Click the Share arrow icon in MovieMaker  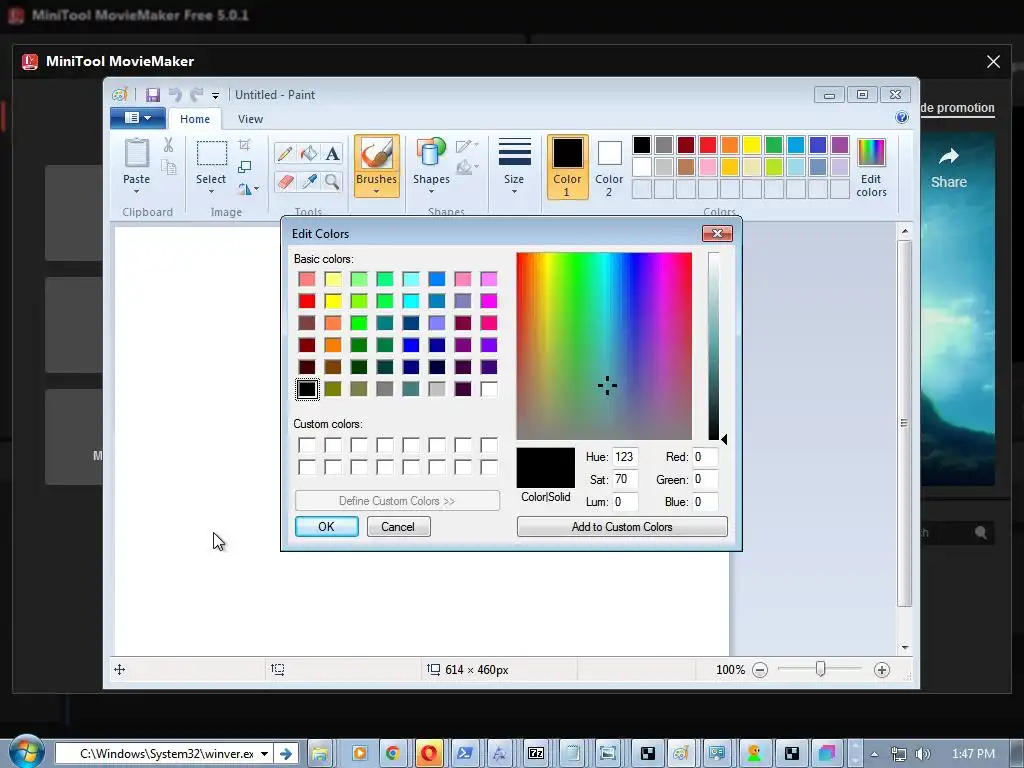click(x=948, y=156)
